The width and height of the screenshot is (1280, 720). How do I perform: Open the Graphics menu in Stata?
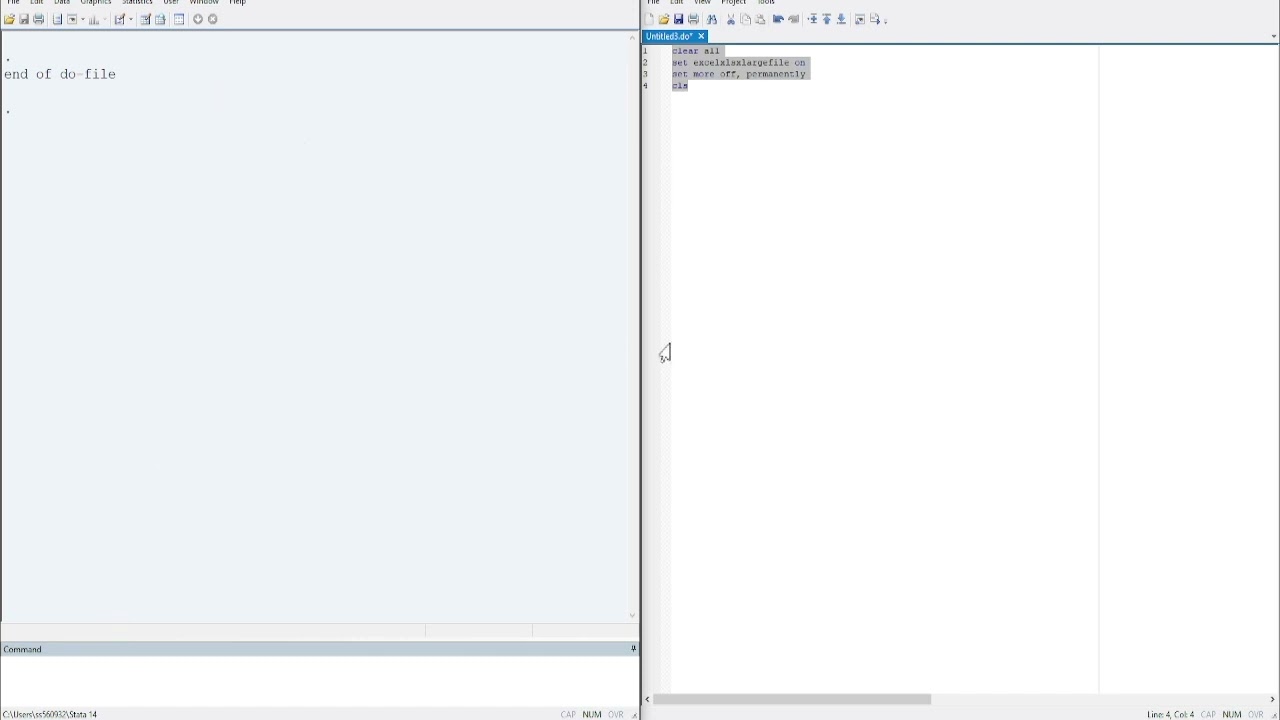(96, 2)
